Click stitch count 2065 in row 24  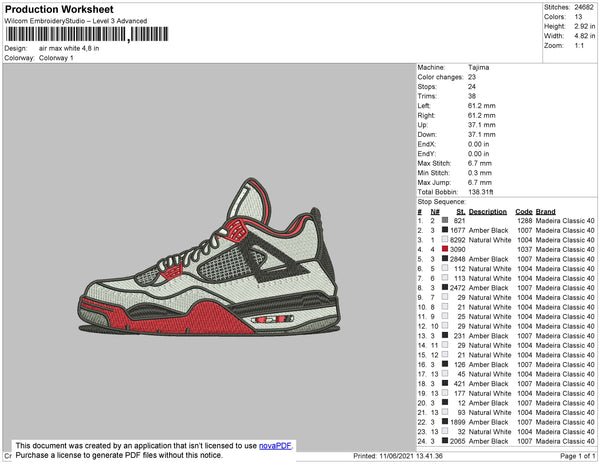click(458, 441)
